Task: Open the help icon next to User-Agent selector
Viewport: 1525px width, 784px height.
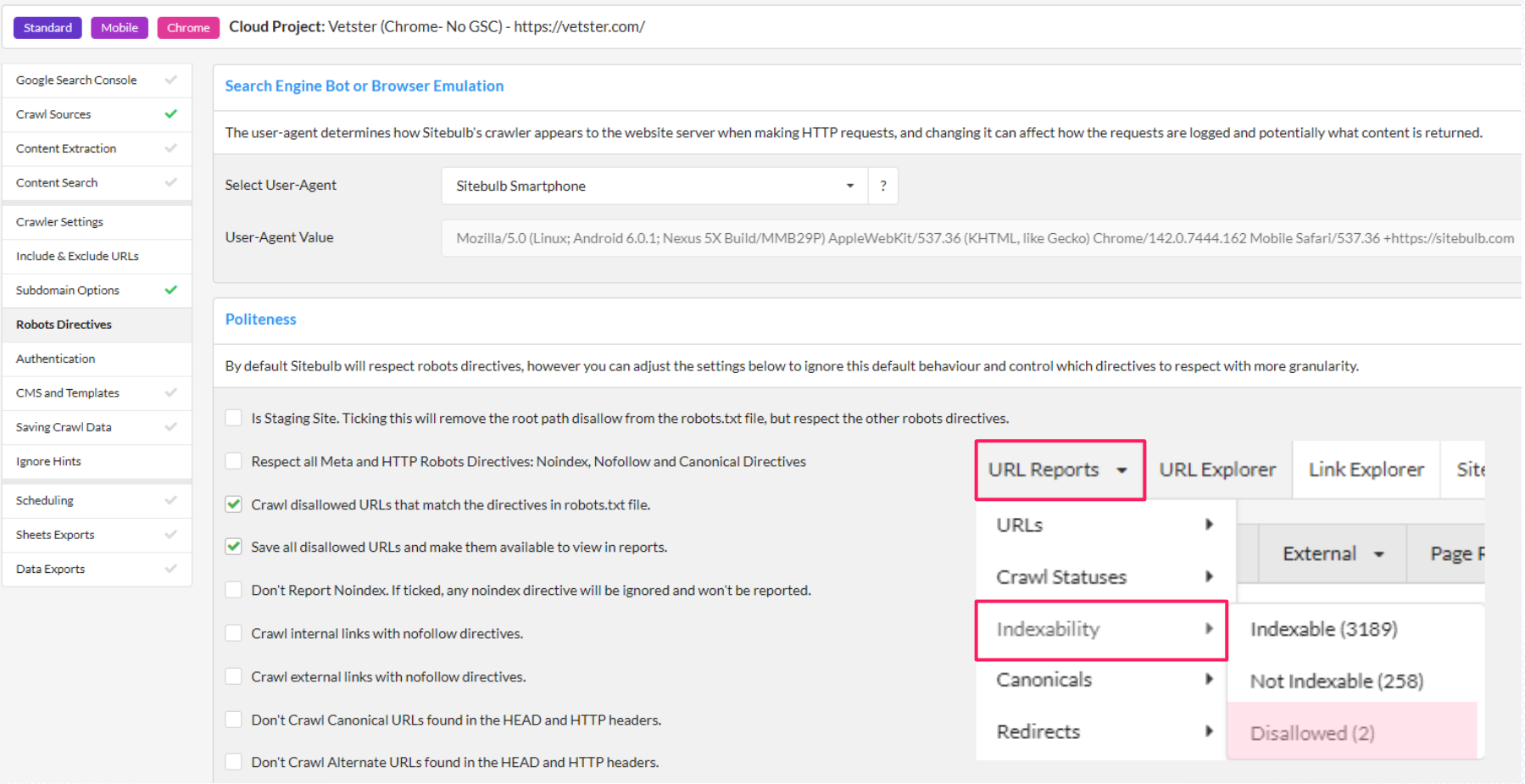Action: click(x=882, y=185)
